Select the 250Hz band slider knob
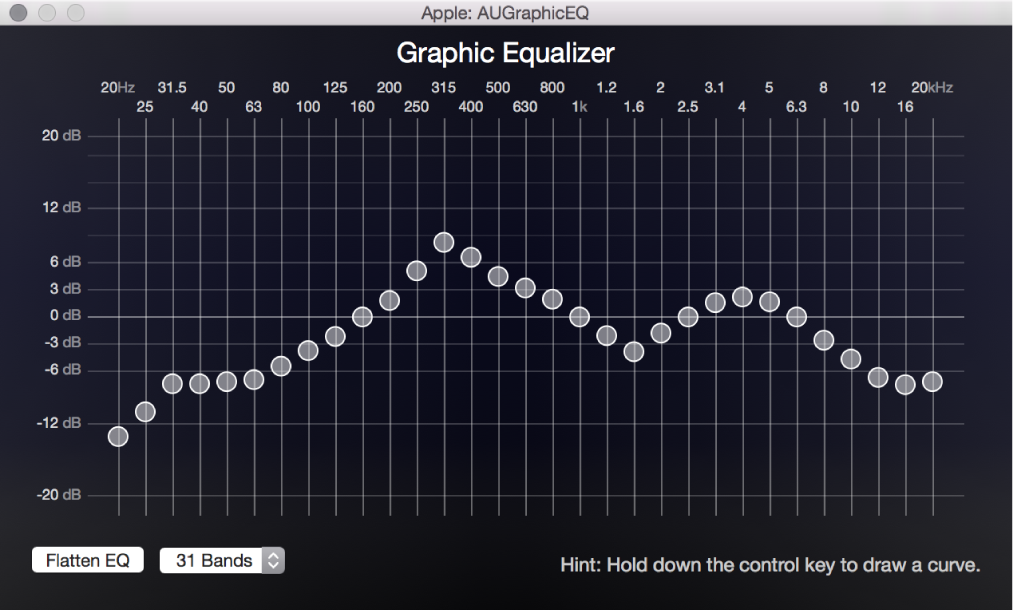Viewport: 1013px width, 612px height. click(415, 270)
